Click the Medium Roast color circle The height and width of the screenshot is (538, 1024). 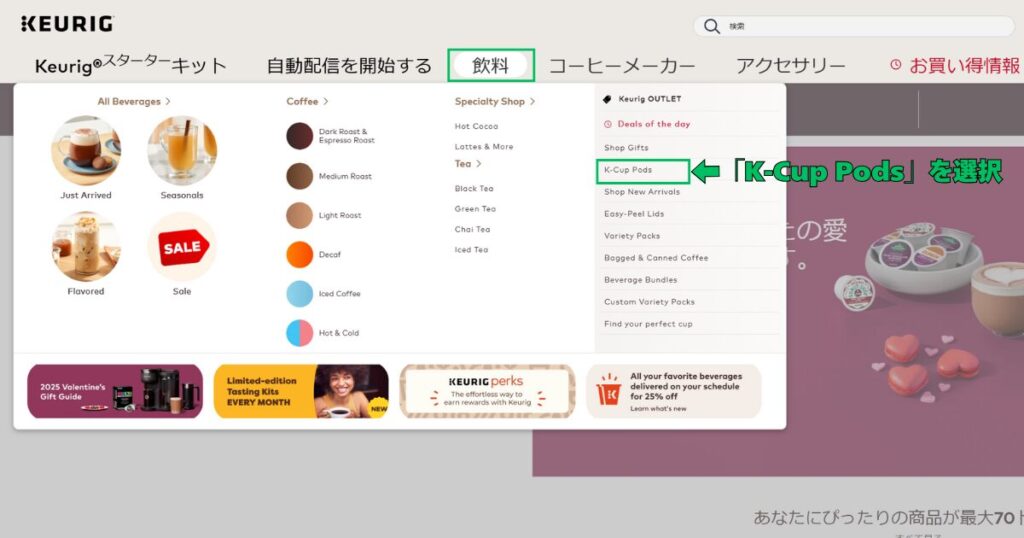[x=300, y=176]
